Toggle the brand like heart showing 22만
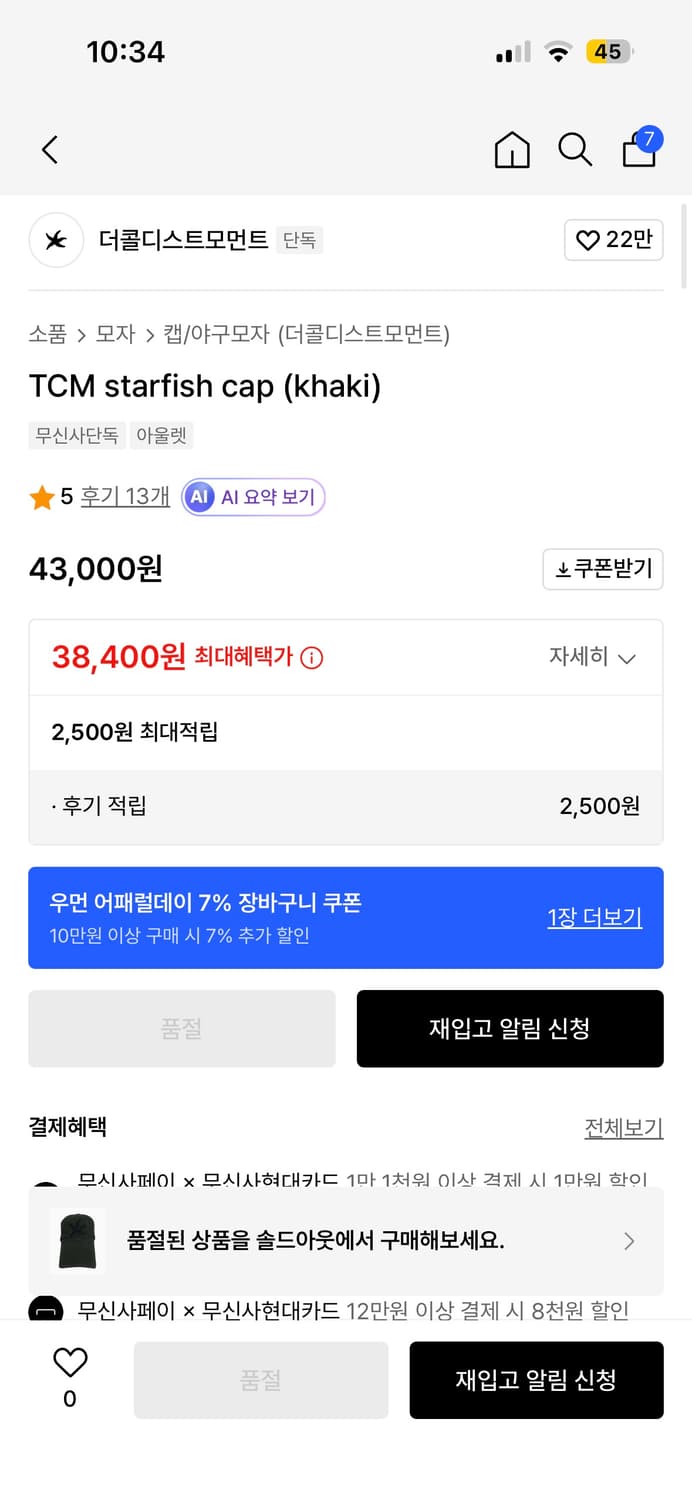This screenshot has height=1500, width=692. click(613, 240)
